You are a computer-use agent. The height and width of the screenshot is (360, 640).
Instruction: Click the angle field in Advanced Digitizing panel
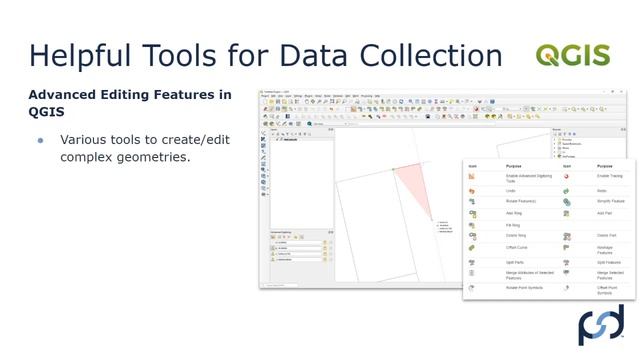pyautogui.click(x=299, y=248)
